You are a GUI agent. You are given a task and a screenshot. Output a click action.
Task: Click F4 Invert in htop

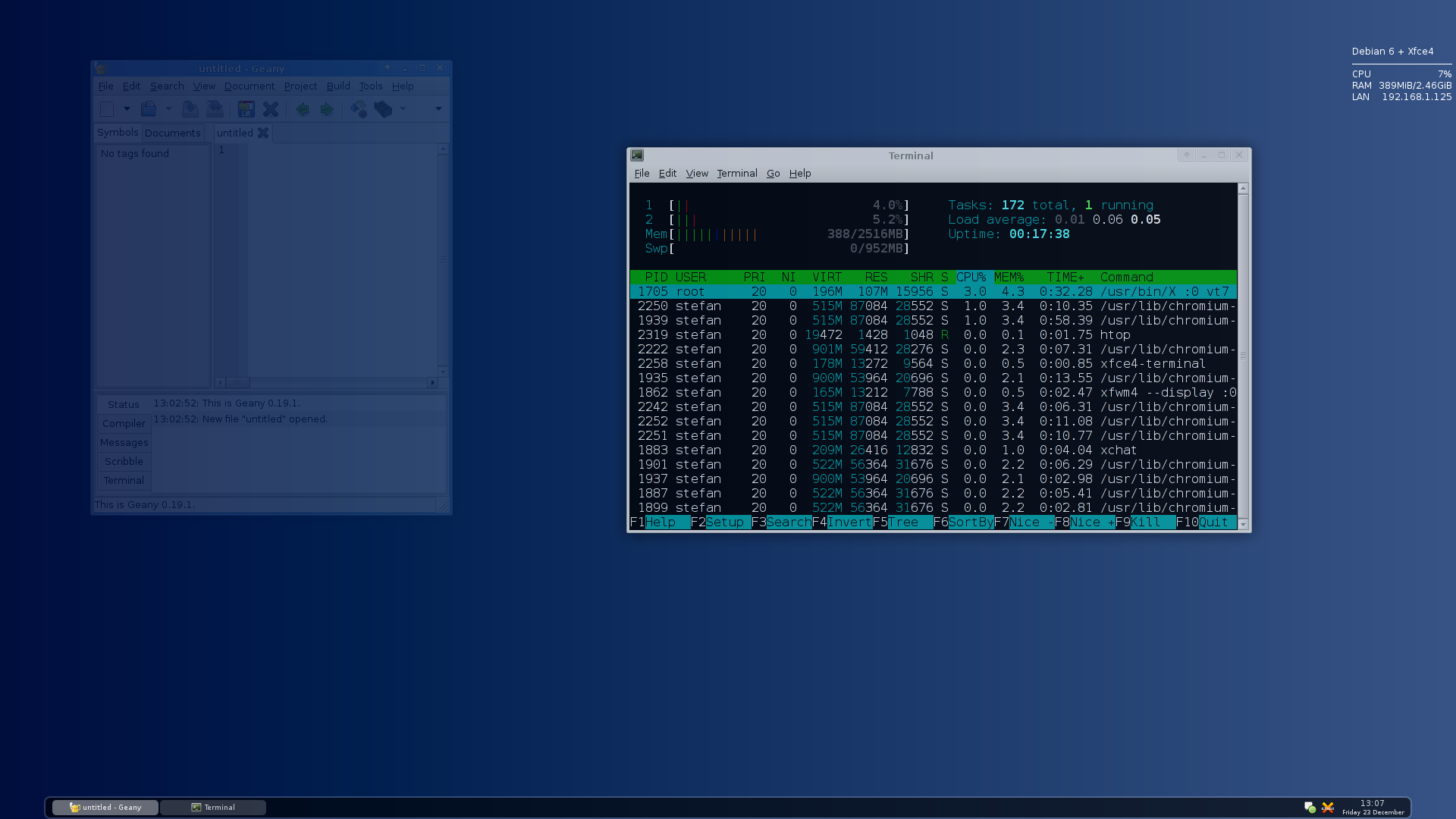pos(842,522)
